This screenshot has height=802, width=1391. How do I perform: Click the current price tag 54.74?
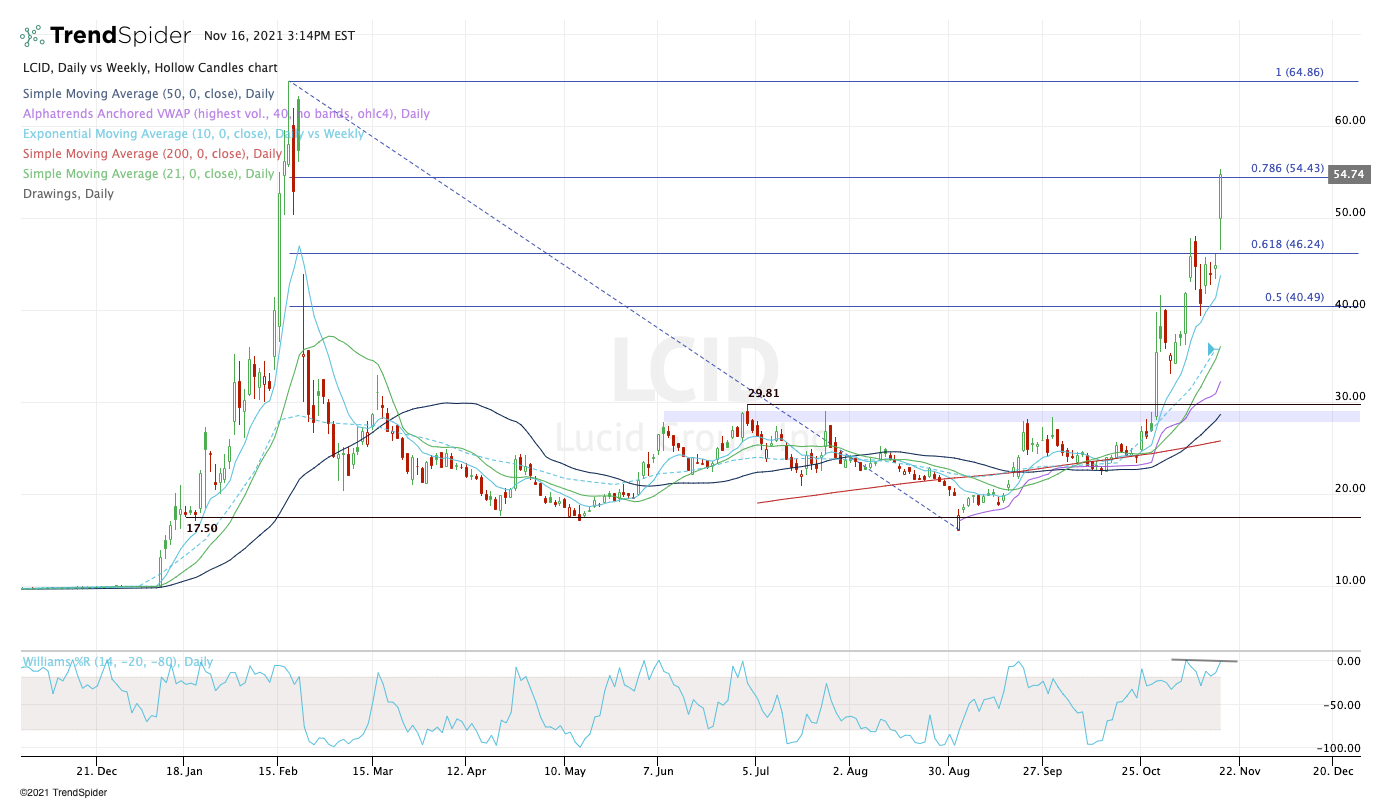coord(1348,175)
